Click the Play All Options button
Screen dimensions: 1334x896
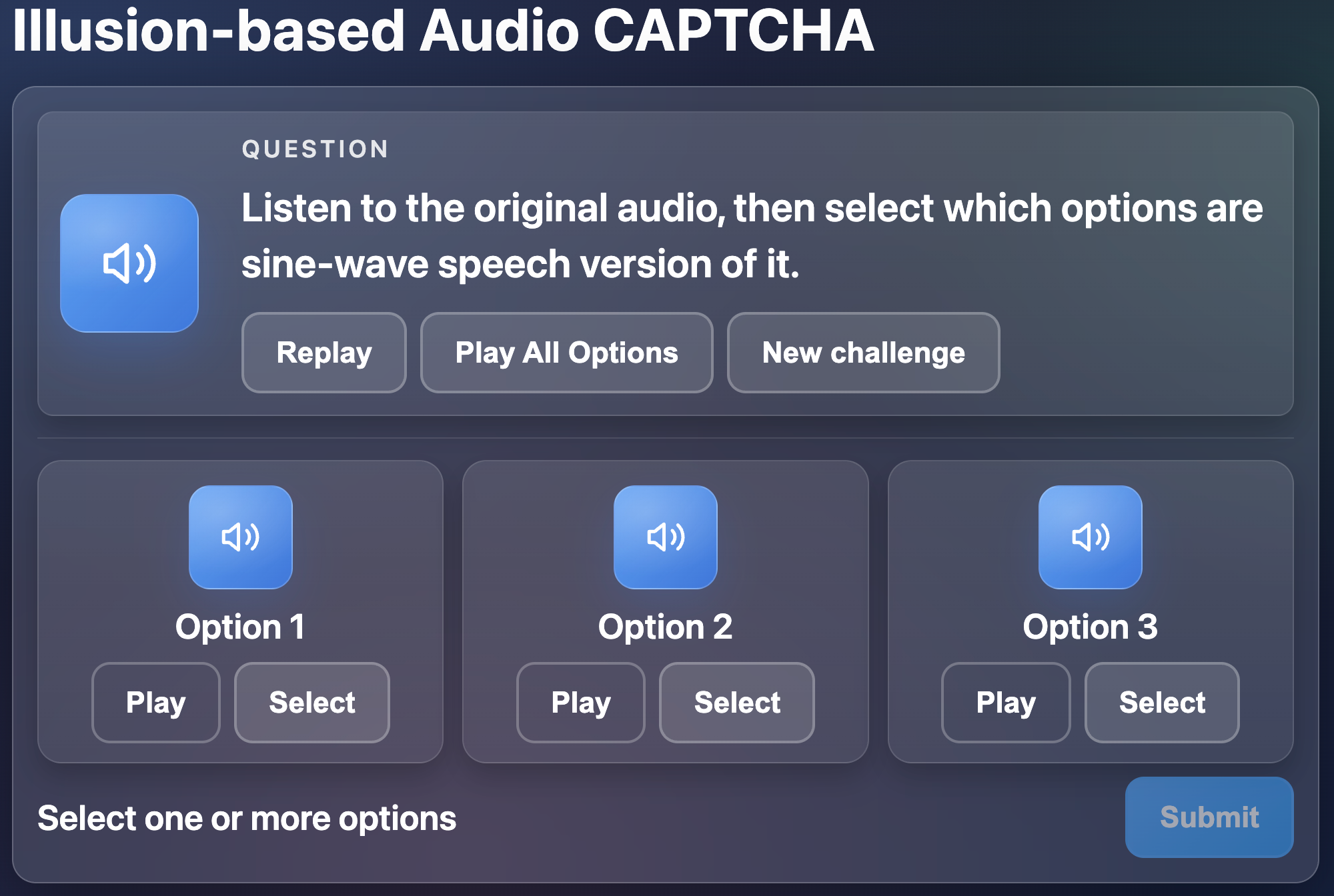tap(566, 353)
